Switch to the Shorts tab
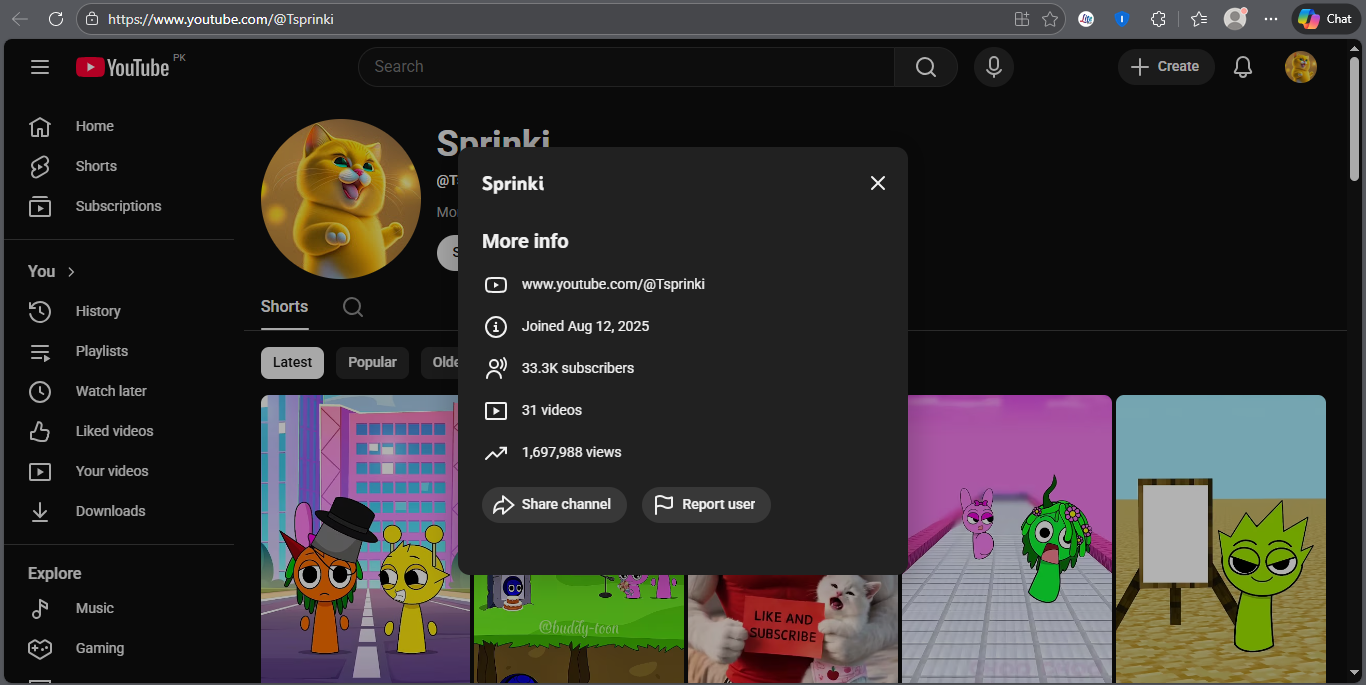 284,306
